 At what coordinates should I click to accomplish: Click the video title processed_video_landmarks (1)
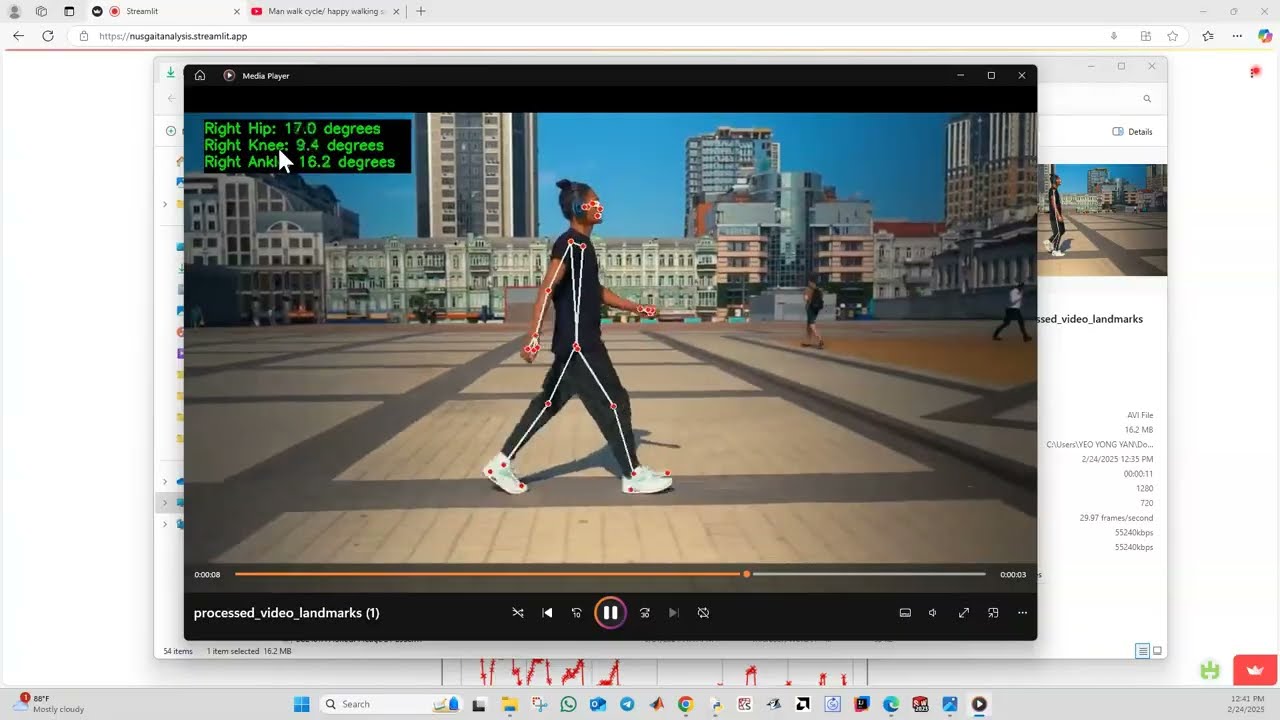tap(286, 613)
